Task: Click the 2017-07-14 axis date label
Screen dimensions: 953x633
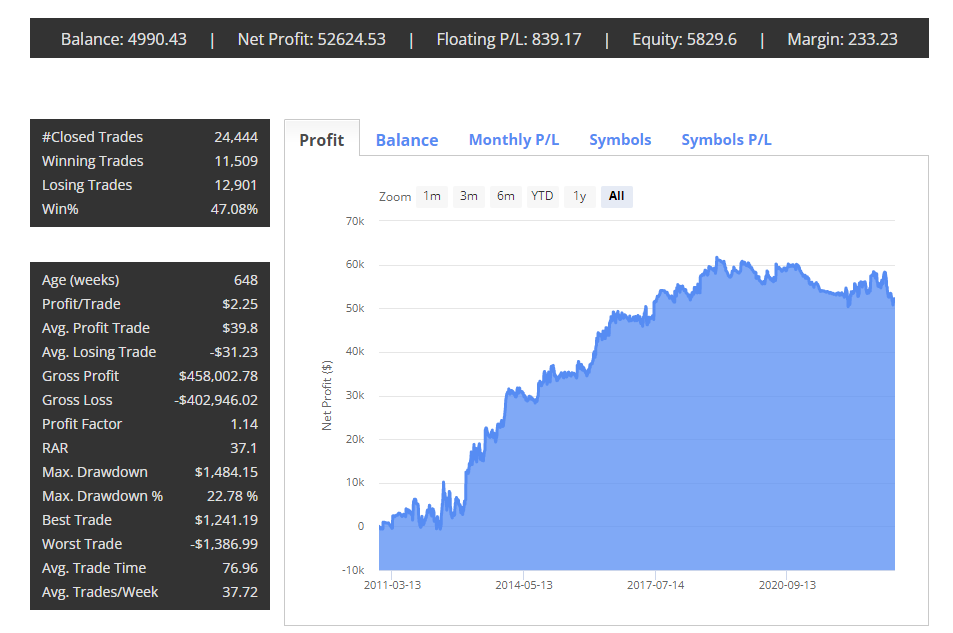Action: pos(656,585)
